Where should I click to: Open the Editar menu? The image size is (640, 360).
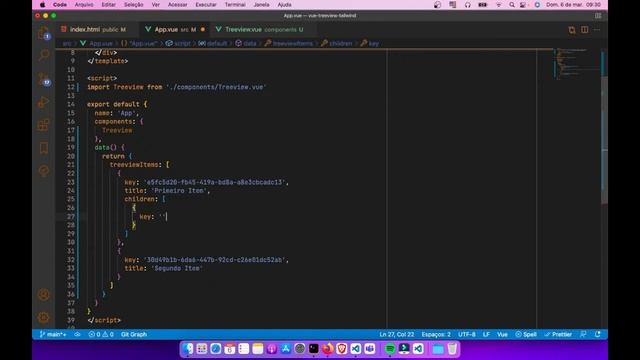(109, 5)
